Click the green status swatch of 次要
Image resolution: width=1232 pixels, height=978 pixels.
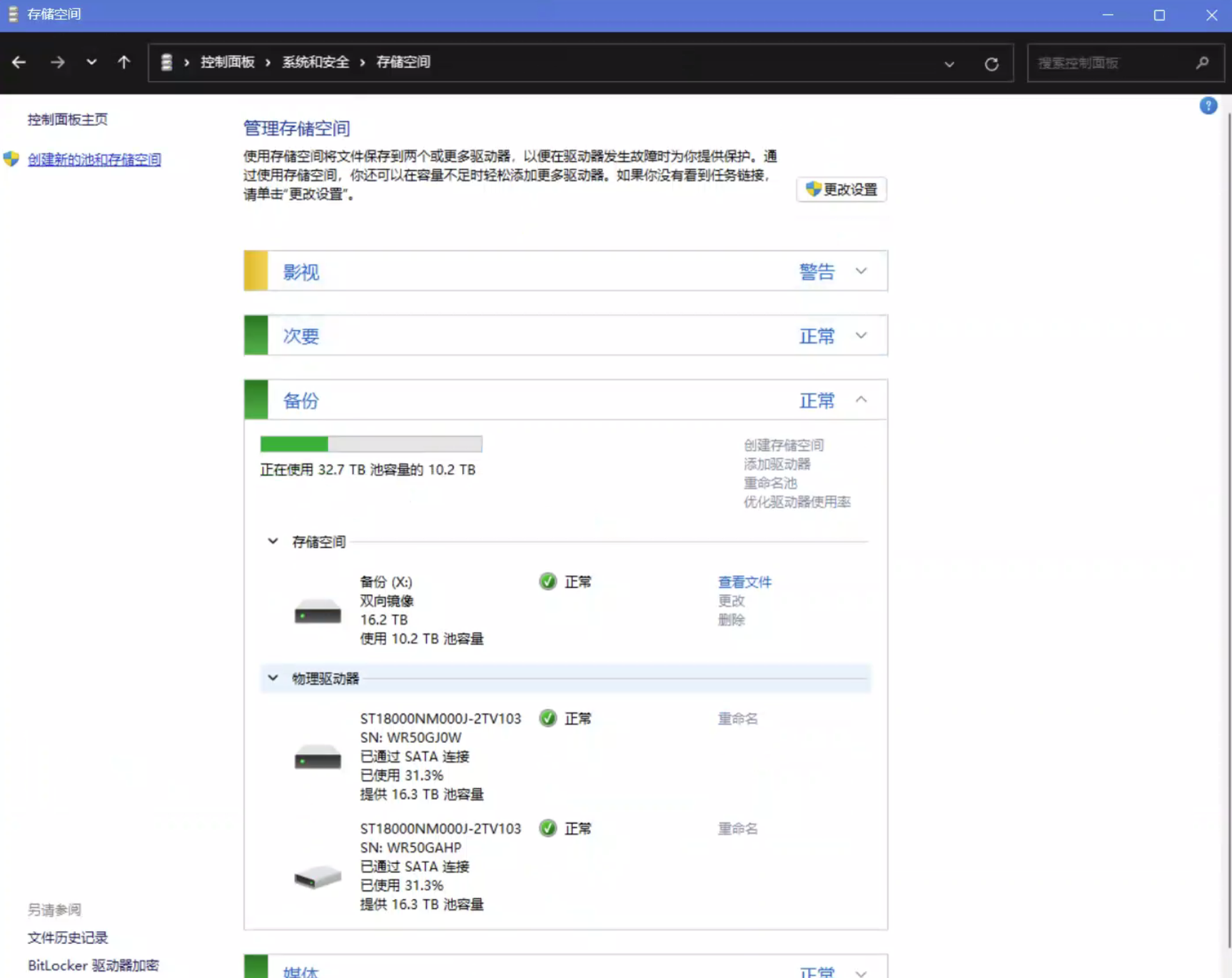click(256, 335)
